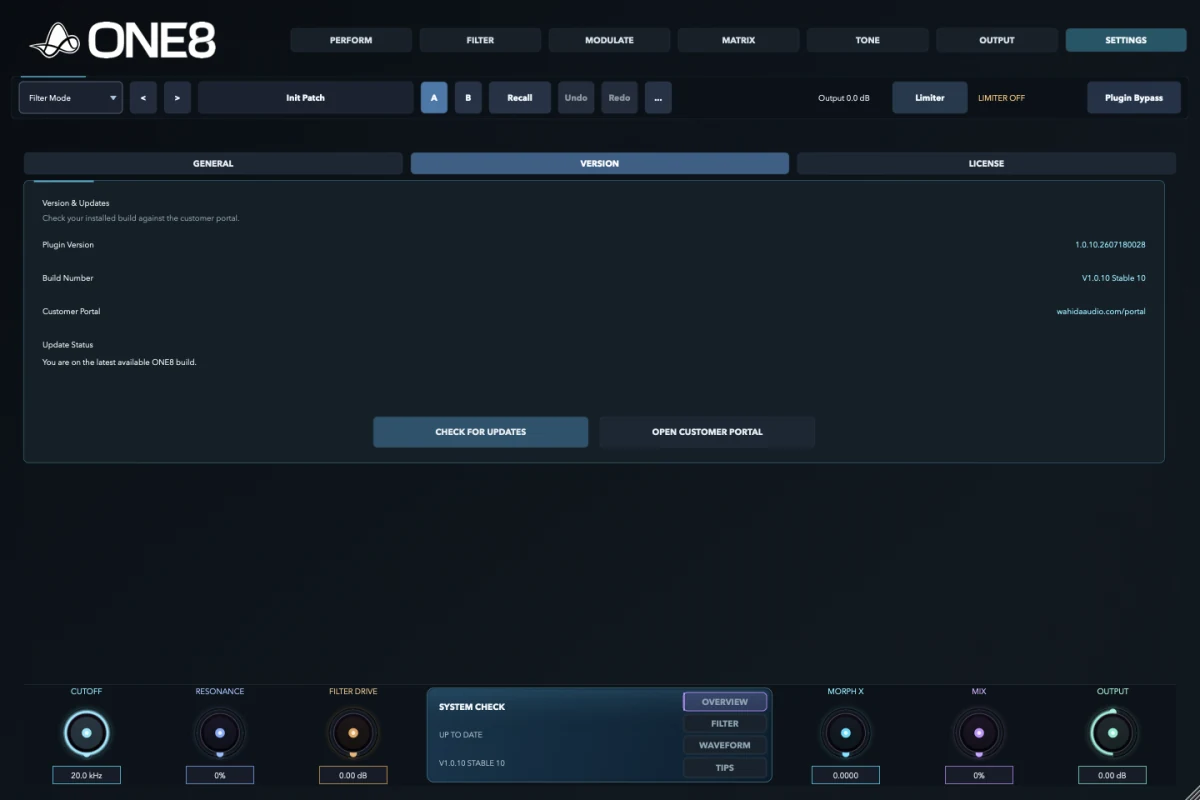This screenshot has width=1200, height=800.
Task: Select FILTER in the system check panel
Action: tap(725, 724)
